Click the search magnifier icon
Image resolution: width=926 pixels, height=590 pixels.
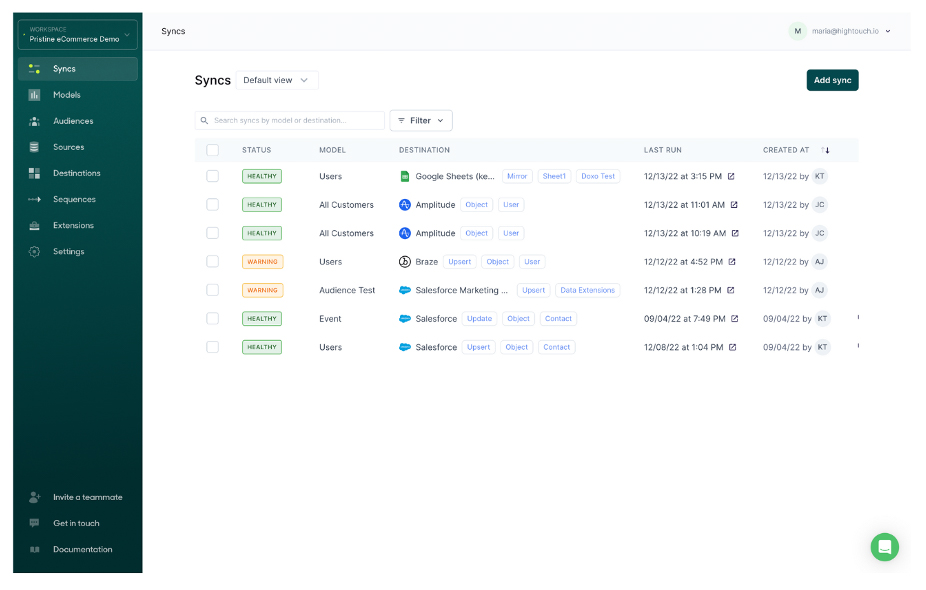(x=204, y=120)
